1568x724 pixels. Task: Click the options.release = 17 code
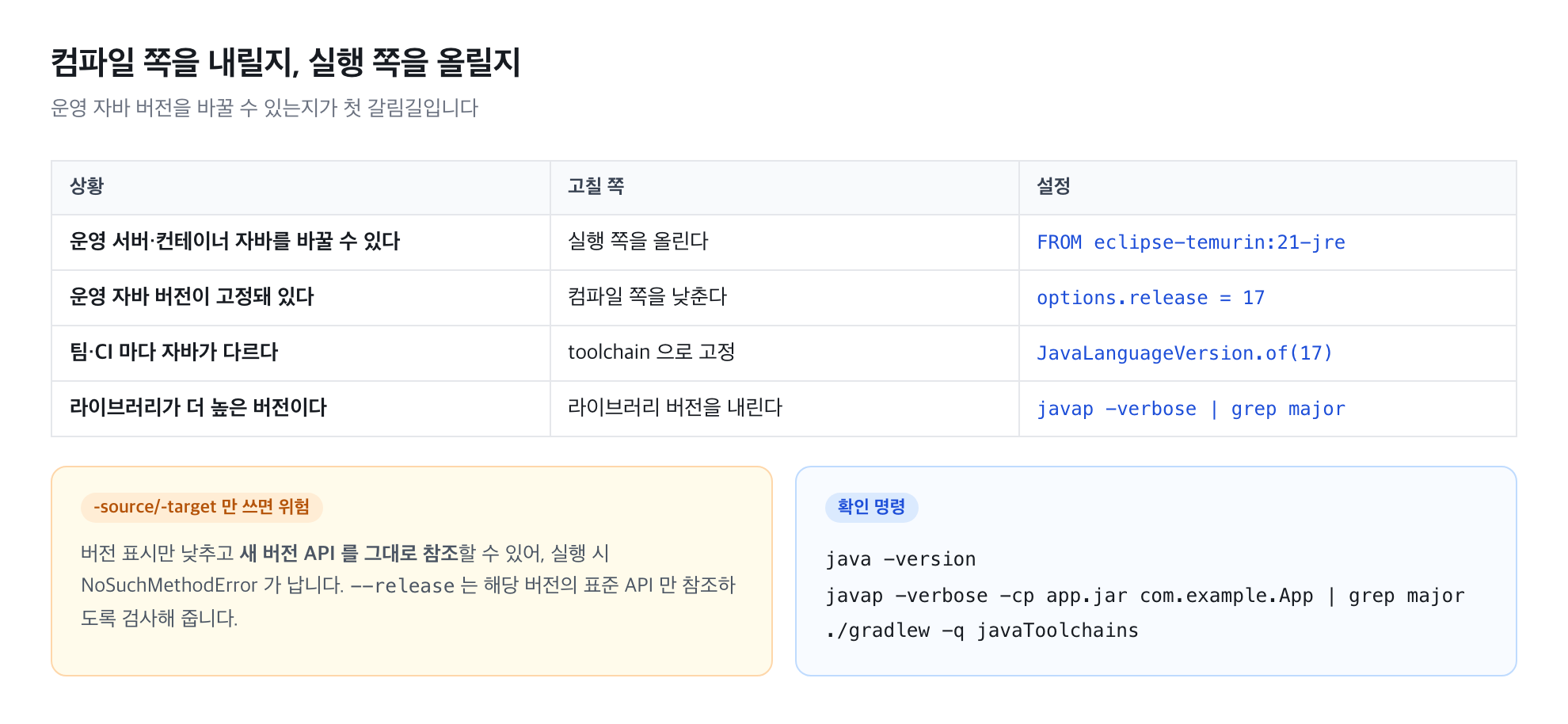(x=1151, y=298)
